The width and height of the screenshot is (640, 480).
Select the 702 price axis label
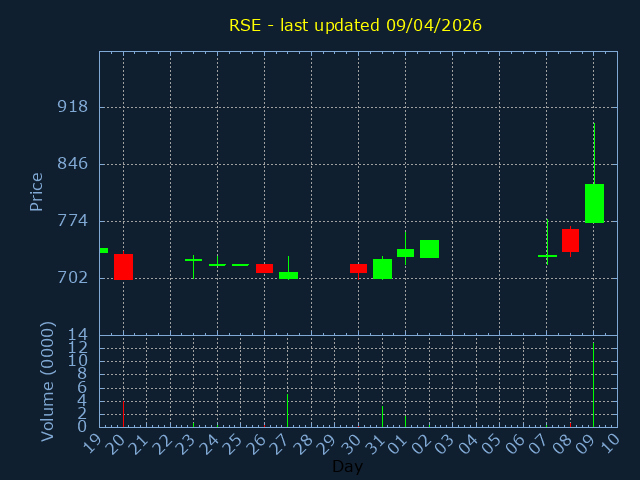point(72,278)
